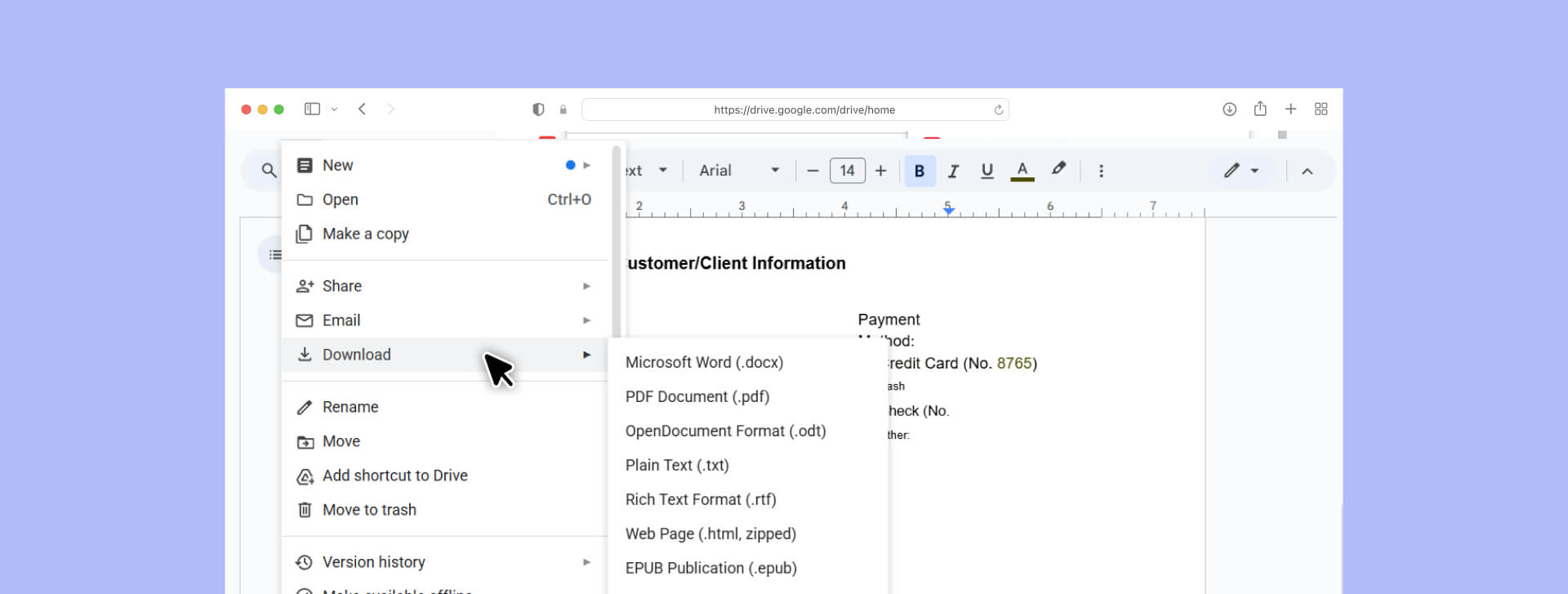Expand the editing mode dropdown arrow
The width and height of the screenshot is (1568, 594).
1254,171
